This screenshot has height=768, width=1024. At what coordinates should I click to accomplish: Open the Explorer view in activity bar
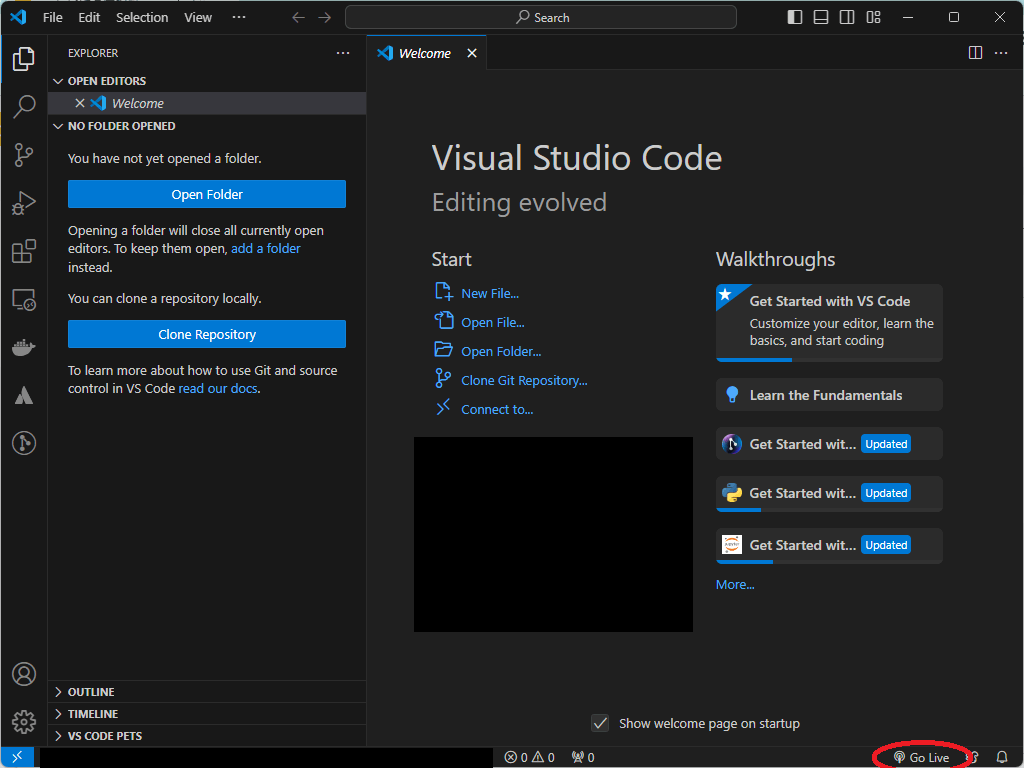tap(24, 59)
